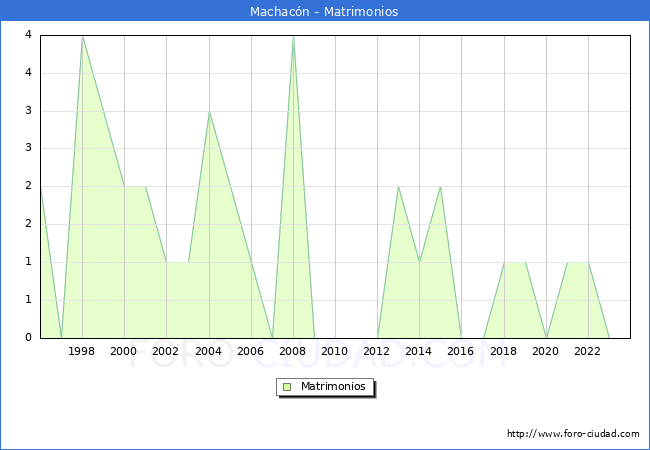Select the 2020 x-axis year label
The image size is (650, 450).
(546, 351)
